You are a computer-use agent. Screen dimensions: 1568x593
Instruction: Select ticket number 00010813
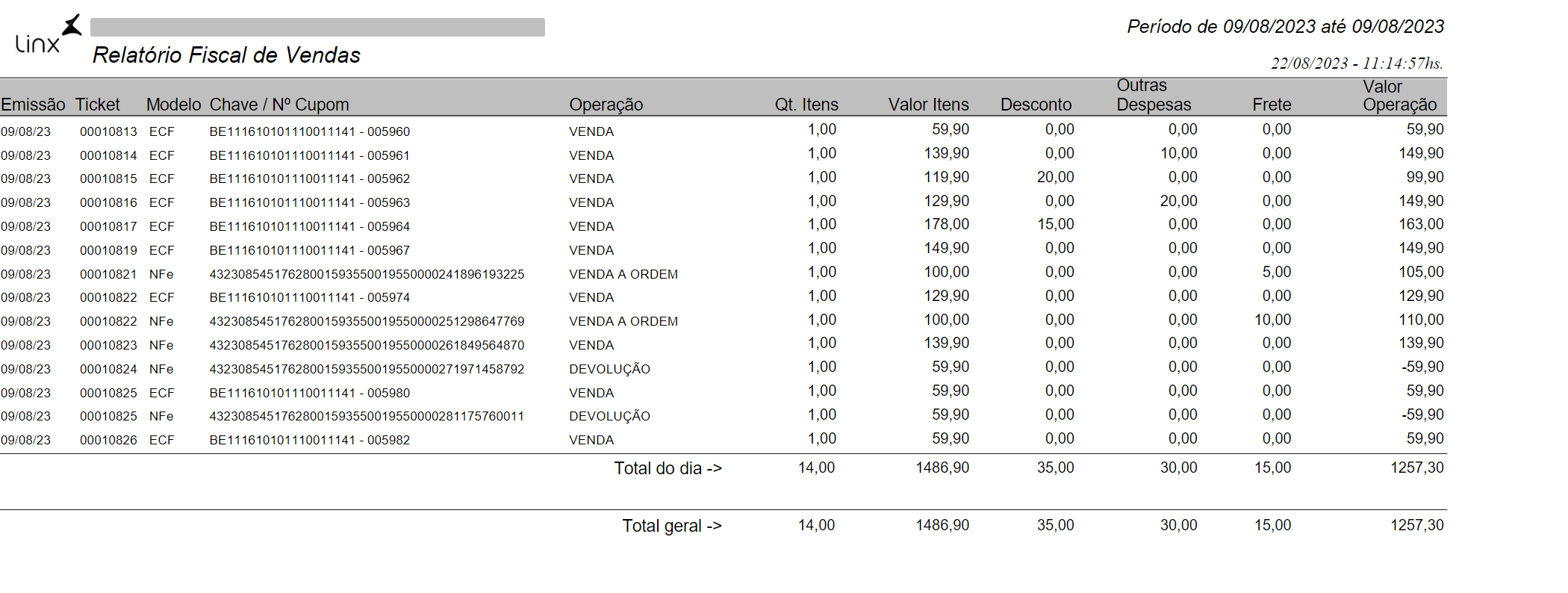coord(108,131)
